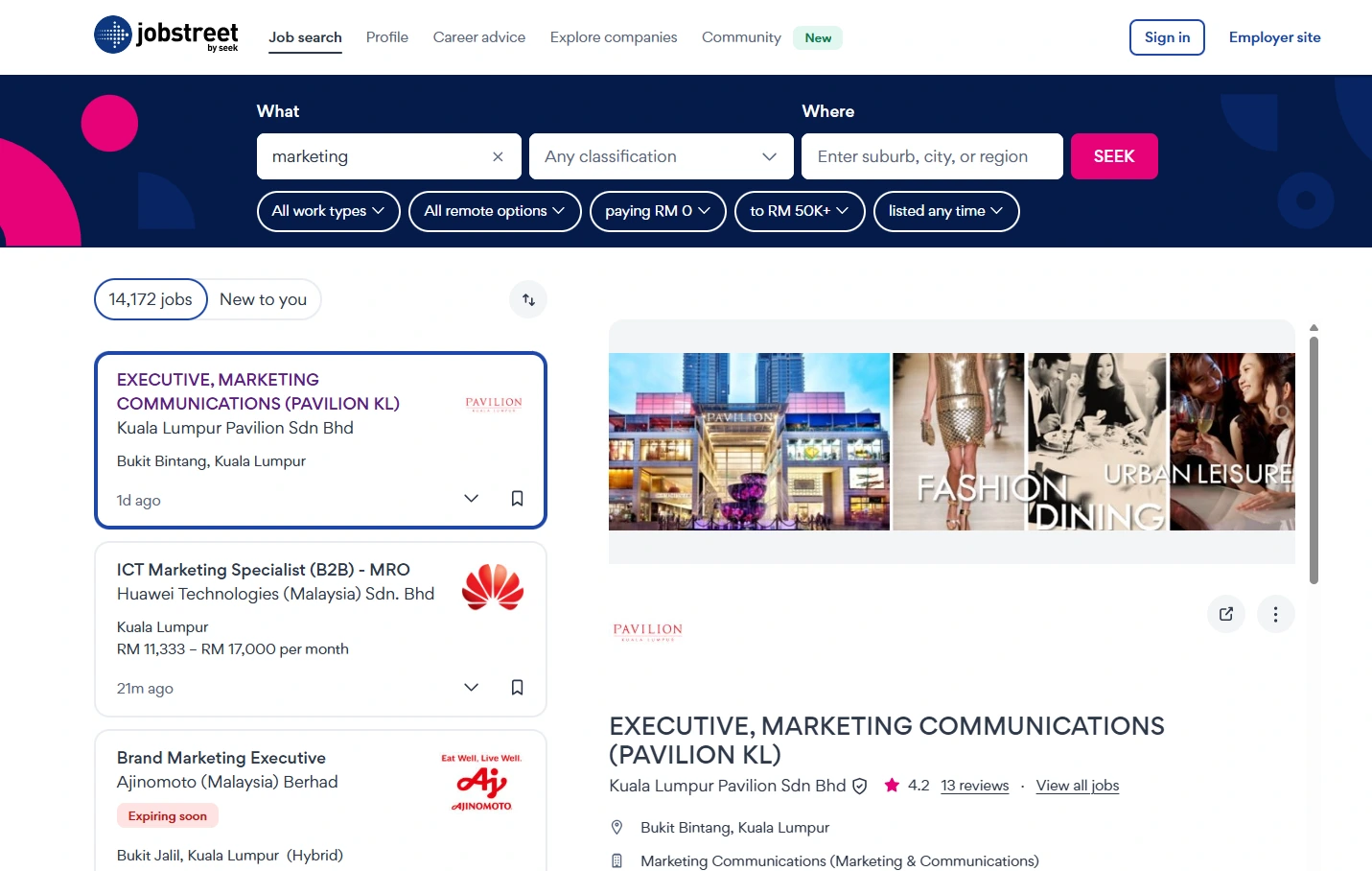Open the three-dot more options menu
This screenshot has width=1372, height=871.
coord(1275,614)
